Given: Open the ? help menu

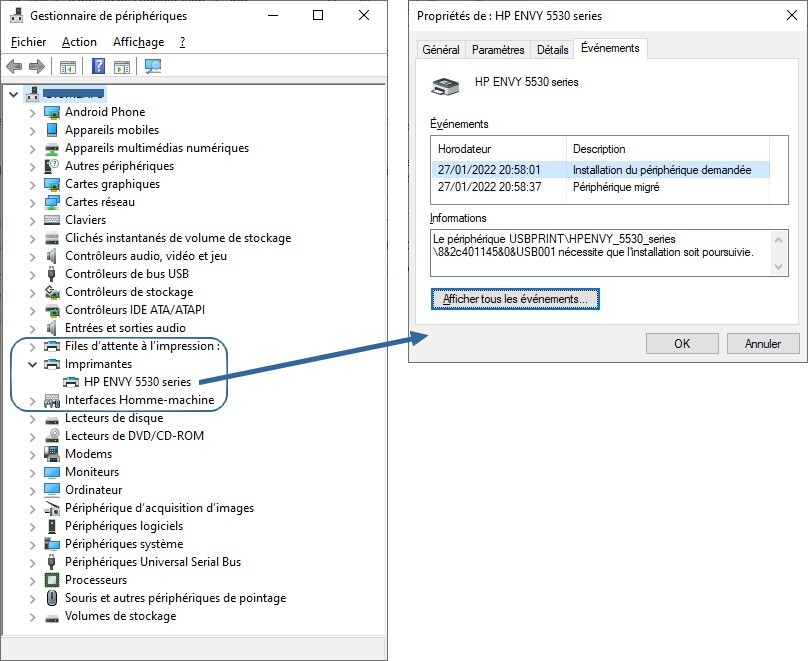Looking at the screenshot, I should [182, 42].
